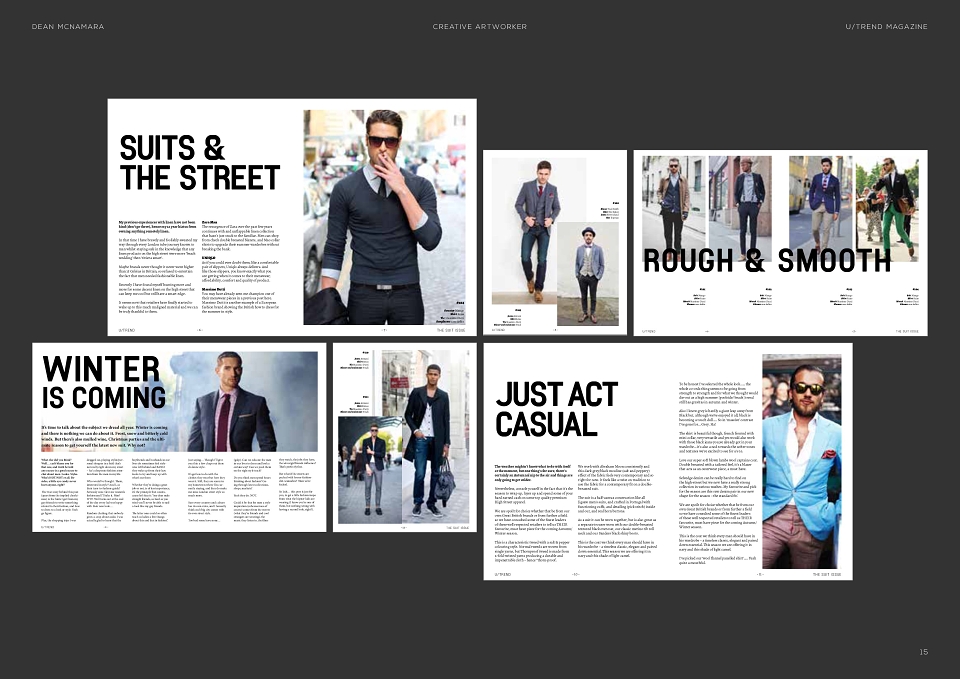Click the Winter Is Coming intro paragraph

click(x=105, y=437)
